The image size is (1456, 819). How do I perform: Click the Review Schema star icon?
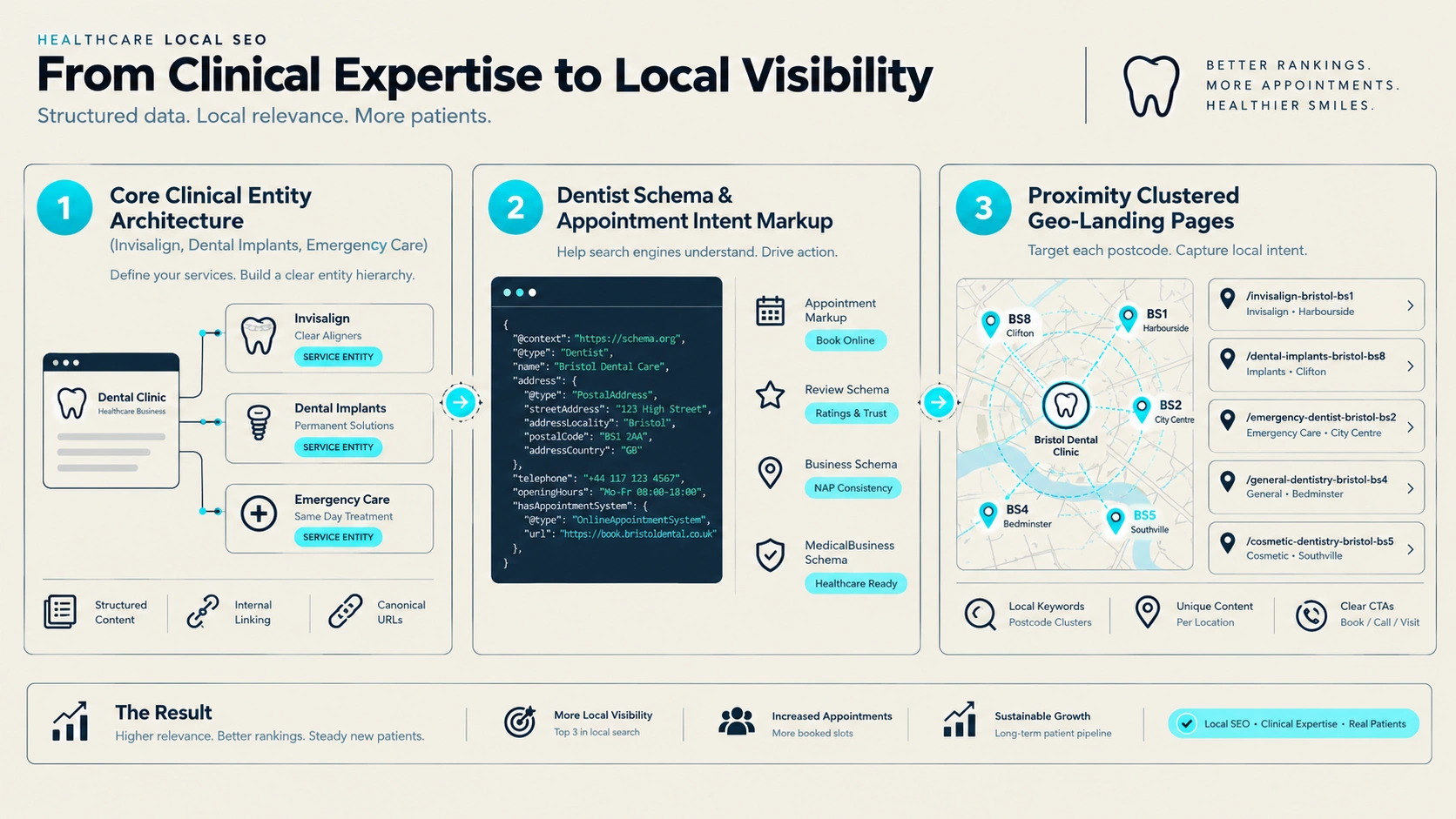click(771, 395)
